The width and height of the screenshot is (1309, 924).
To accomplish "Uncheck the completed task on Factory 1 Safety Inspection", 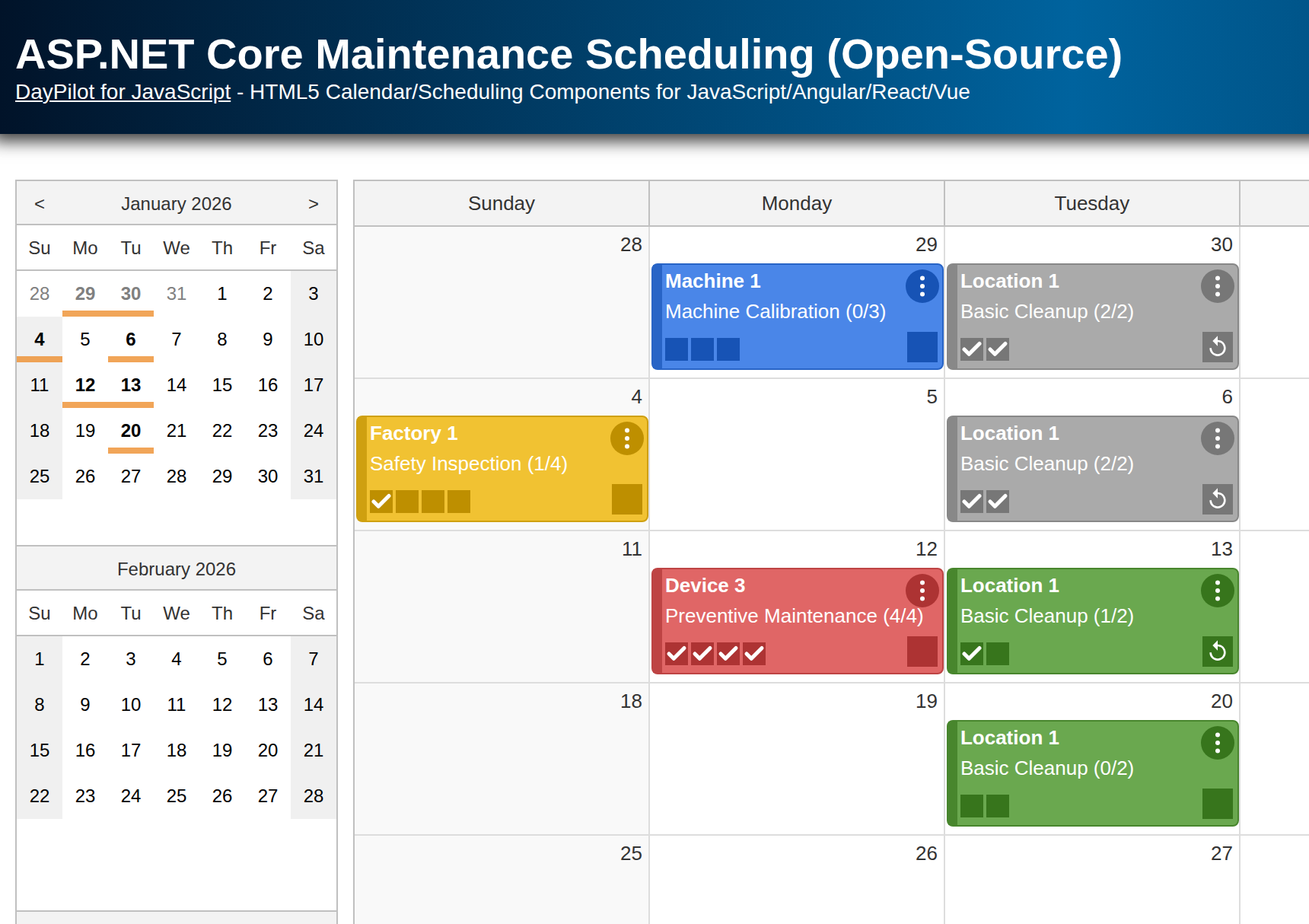I will [x=381, y=501].
